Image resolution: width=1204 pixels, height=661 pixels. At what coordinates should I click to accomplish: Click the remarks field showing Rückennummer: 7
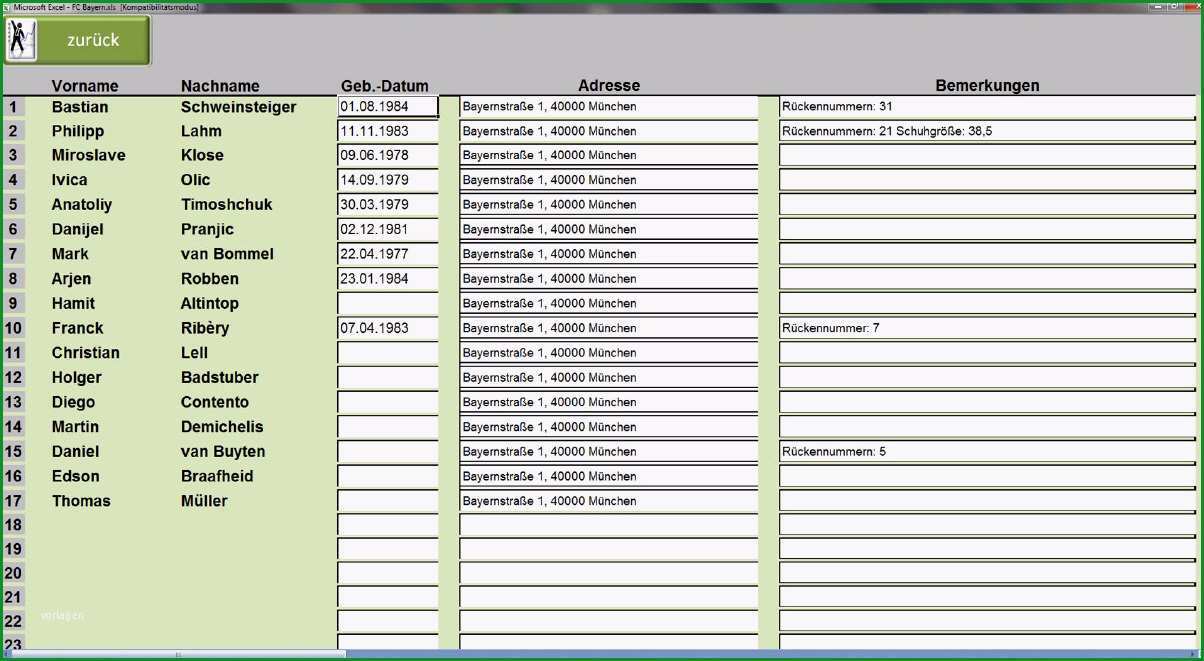pos(987,328)
